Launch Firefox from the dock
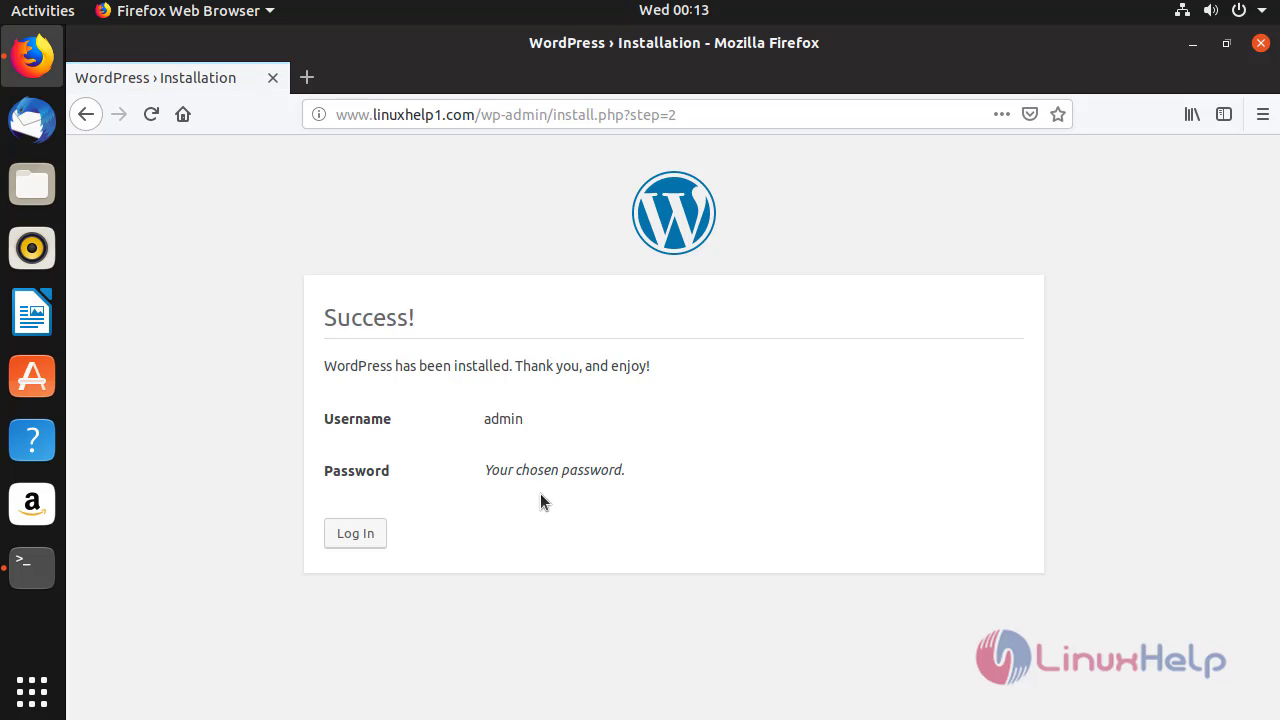 pyautogui.click(x=32, y=56)
